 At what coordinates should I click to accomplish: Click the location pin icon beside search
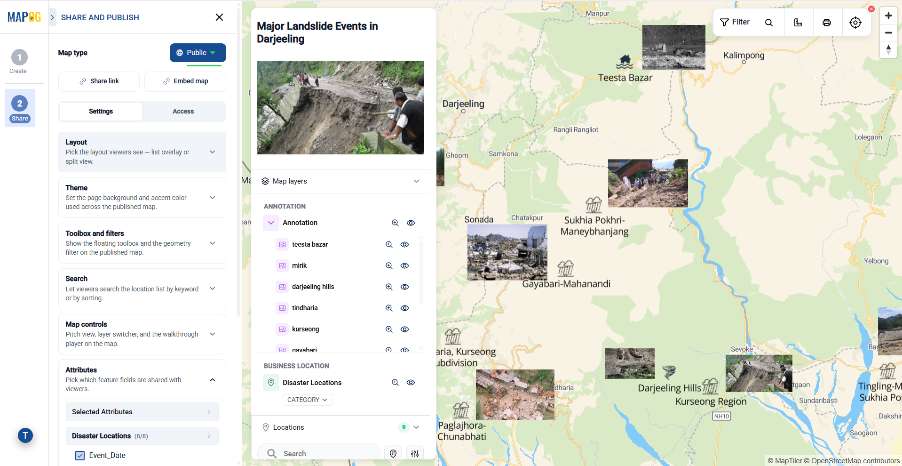tap(393, 453)
